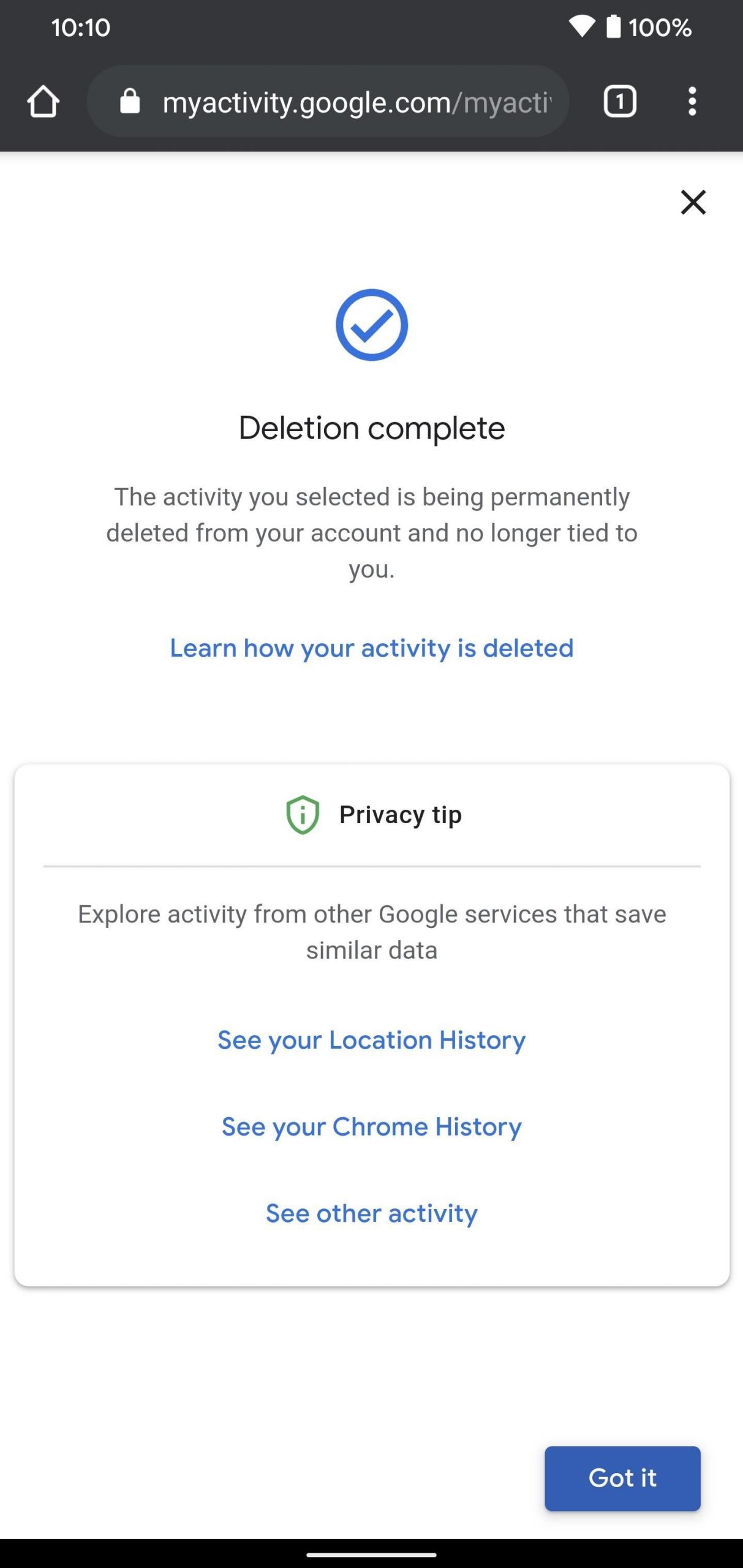The width and height of the screenshot is (743, 1568).
Task: Tap the Deletion complete heading
Action: pos(371,428)
